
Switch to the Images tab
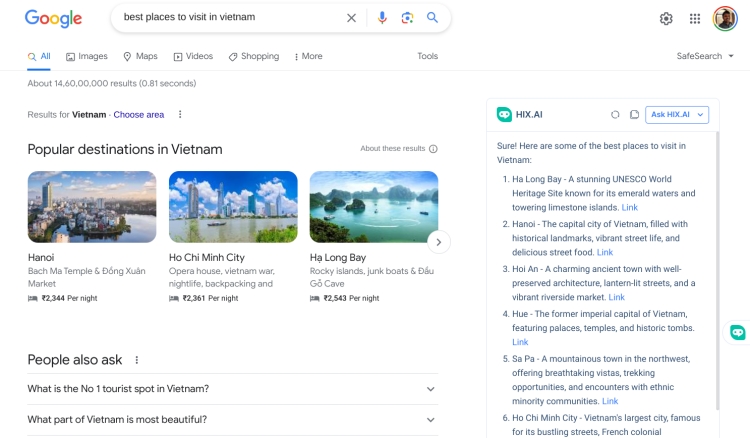pos(87,56)
